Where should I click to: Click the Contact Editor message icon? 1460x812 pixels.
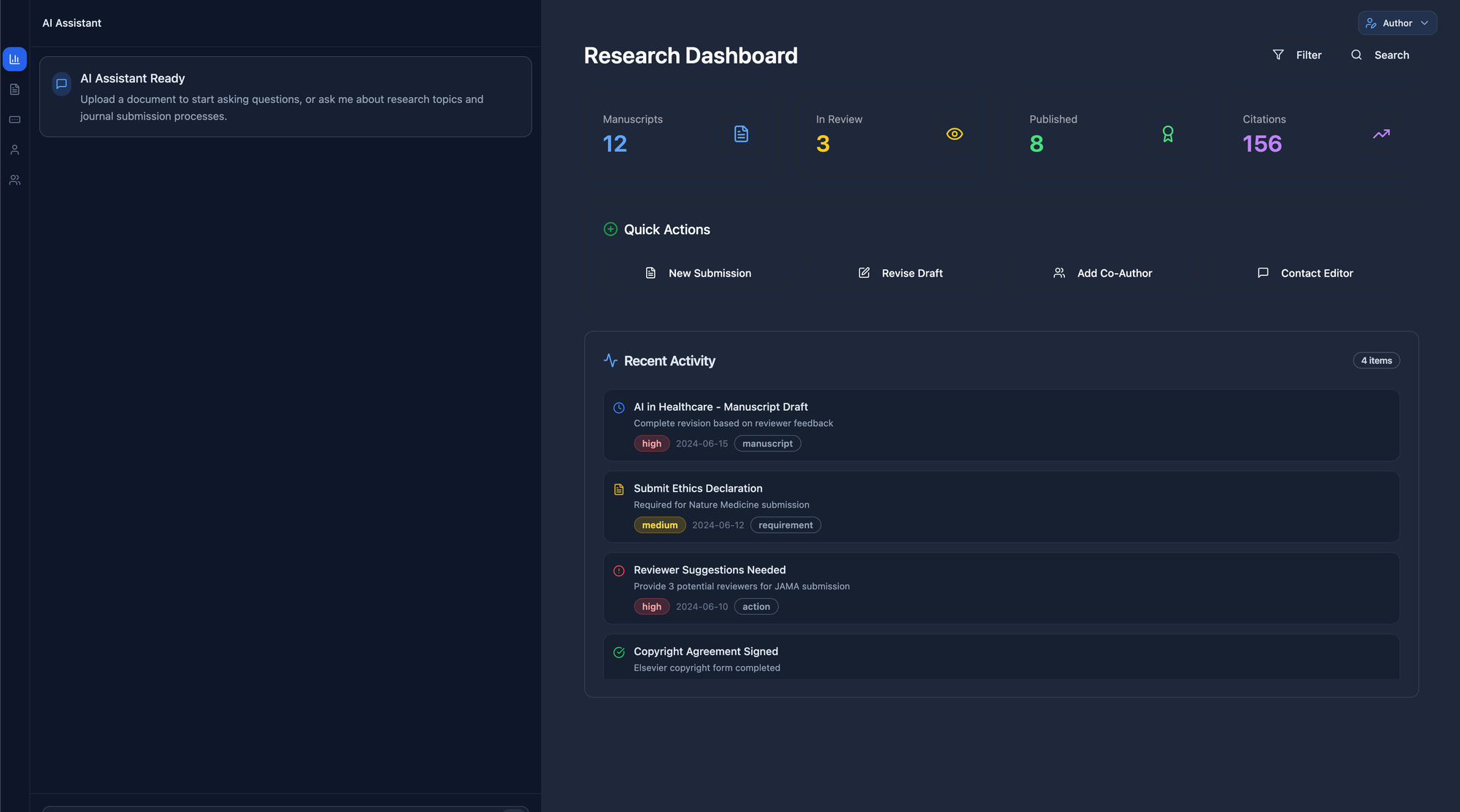(x=1263, y=273)
